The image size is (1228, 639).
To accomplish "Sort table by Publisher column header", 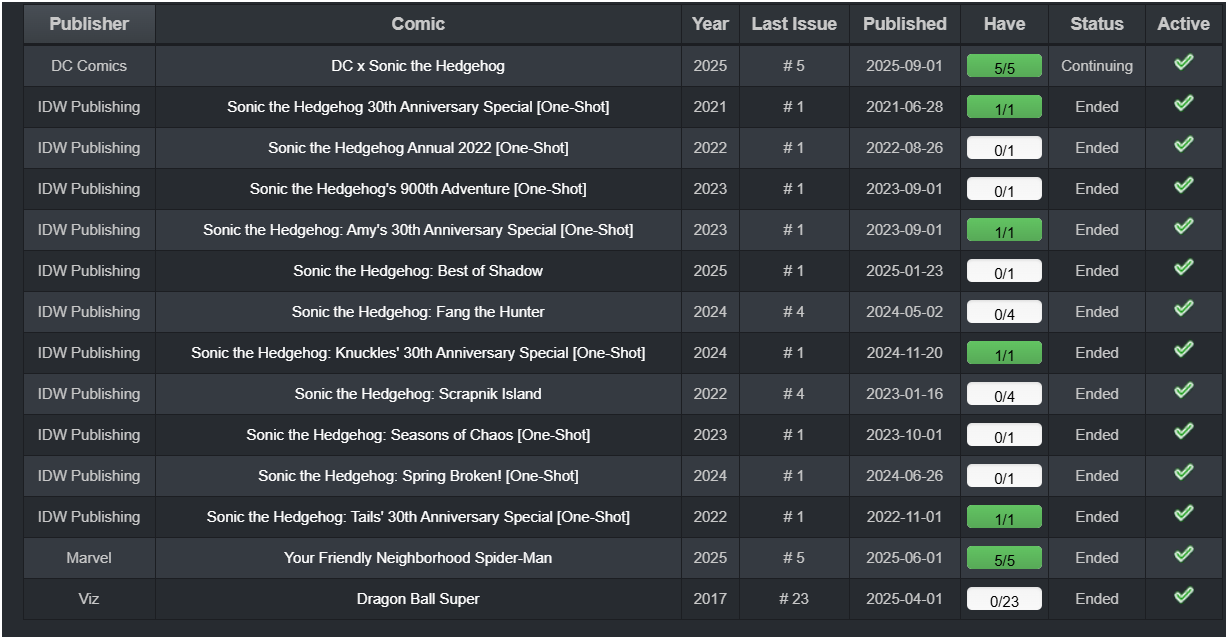I will tap(89, 24).
